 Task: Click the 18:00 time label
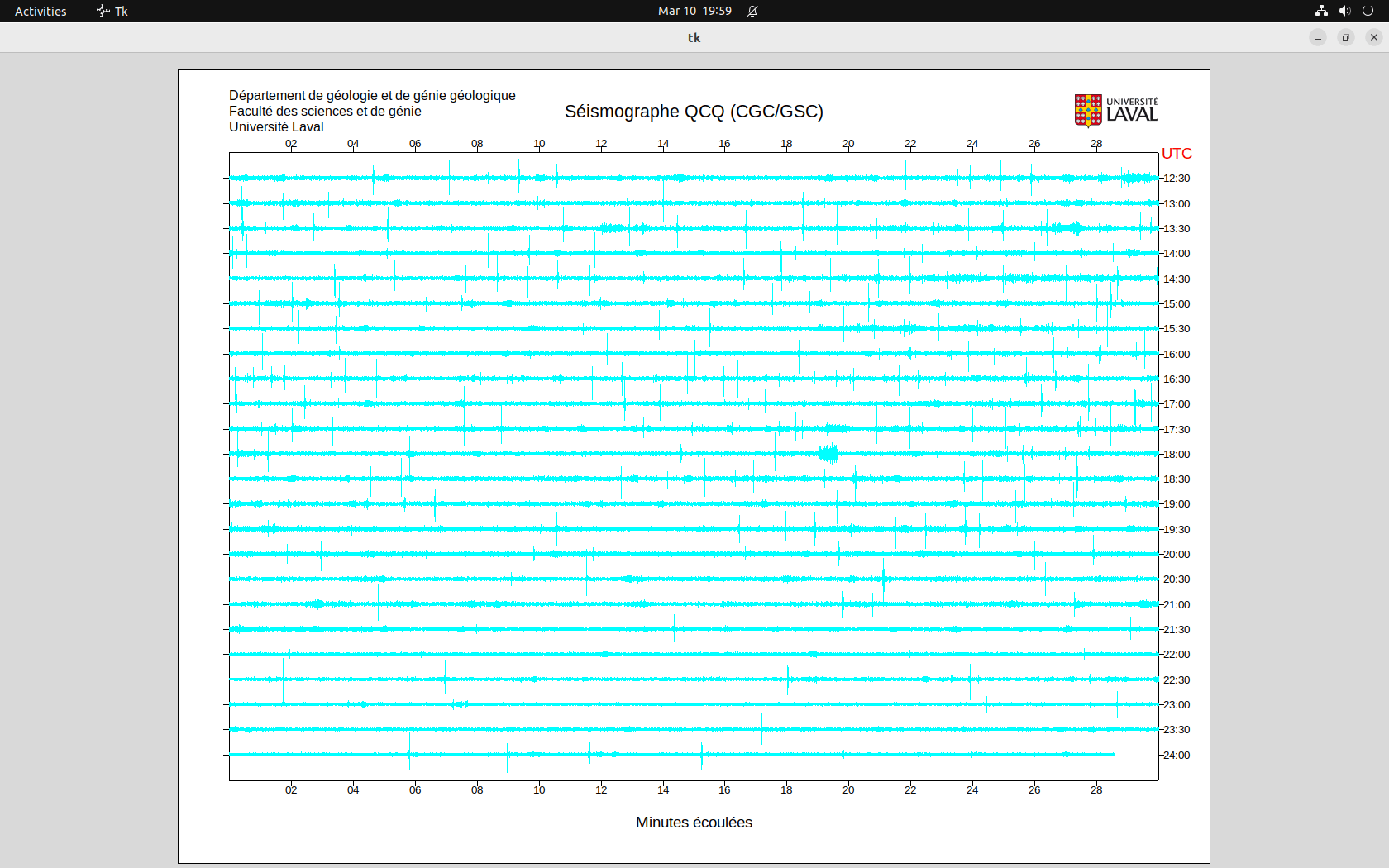[x=1177, y=455]
